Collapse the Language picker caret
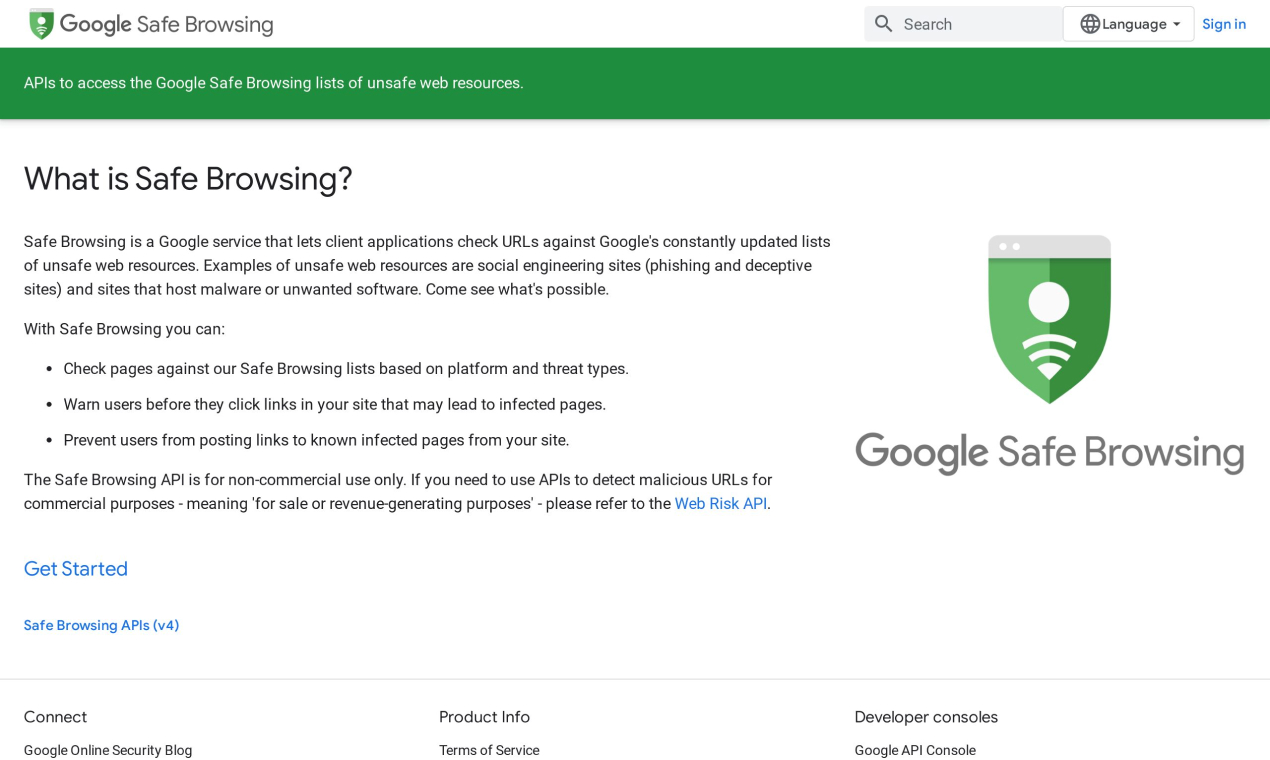The width and height of the screenshot is (1270, 760). (1176, 24)
